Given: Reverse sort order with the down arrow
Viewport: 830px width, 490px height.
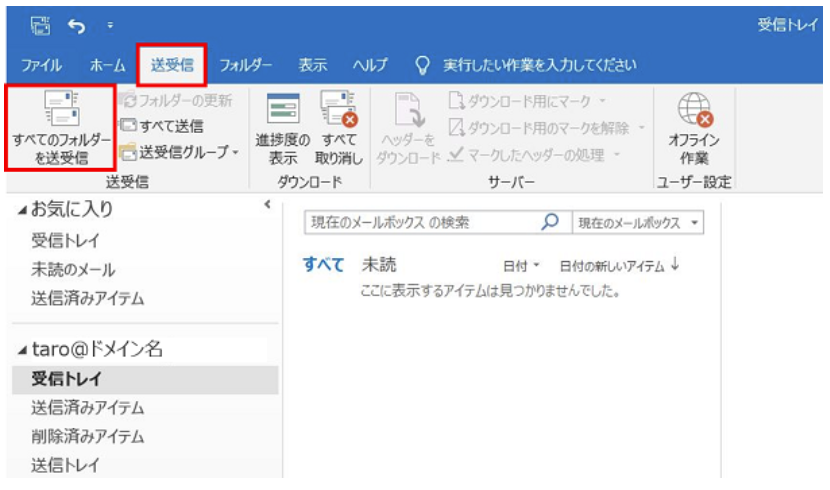Looking at the screenshot, I should pos(675,264).
